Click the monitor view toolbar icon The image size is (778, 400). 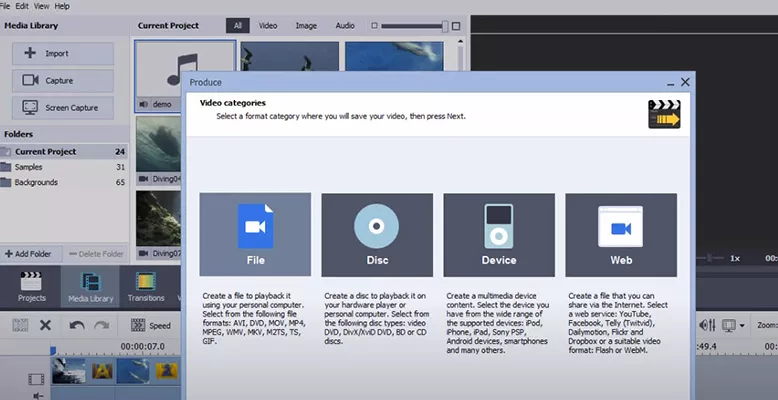(729, 326)
